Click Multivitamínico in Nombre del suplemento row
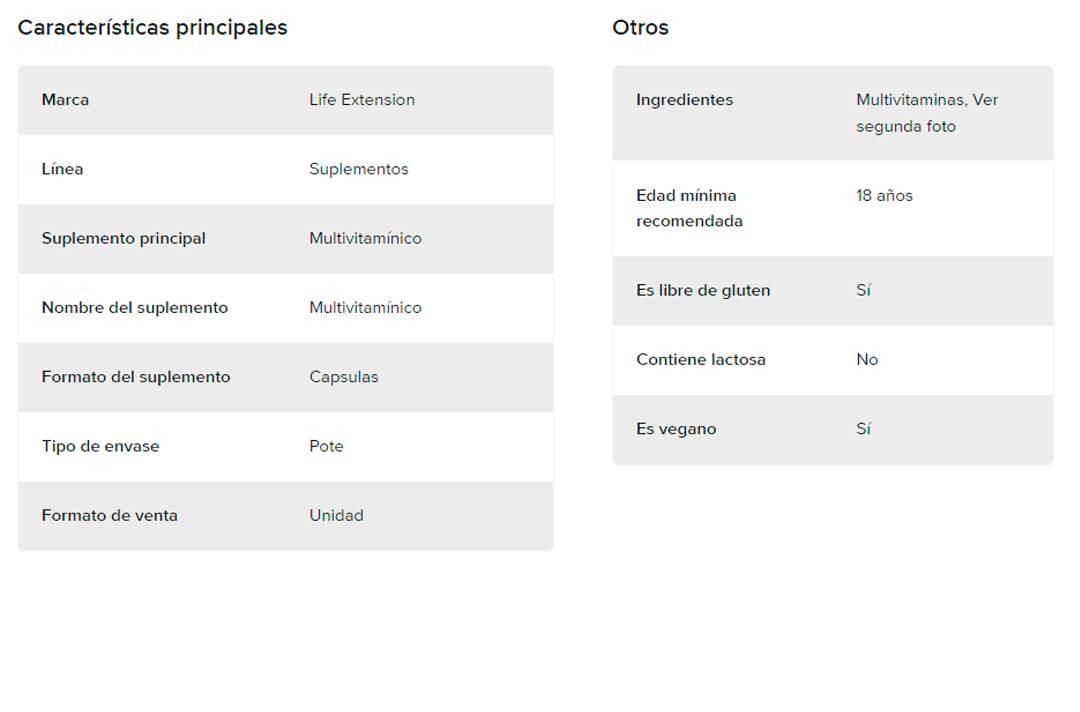1080x712 pixels. click(x=366, y=308)
